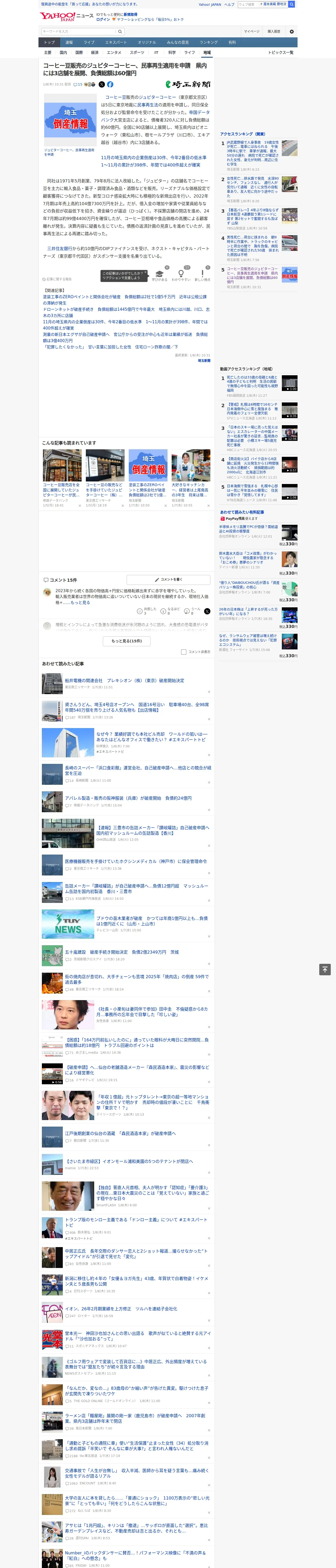Open article comments via 15 bubble icon

pyautogui.click(x=78, y=85)
